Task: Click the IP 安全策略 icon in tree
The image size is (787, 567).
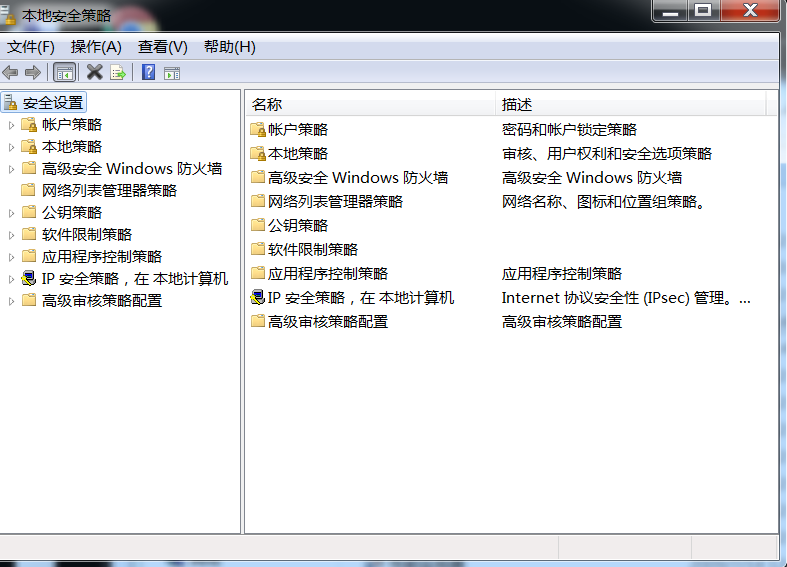Action: click(x=29, y=278)
